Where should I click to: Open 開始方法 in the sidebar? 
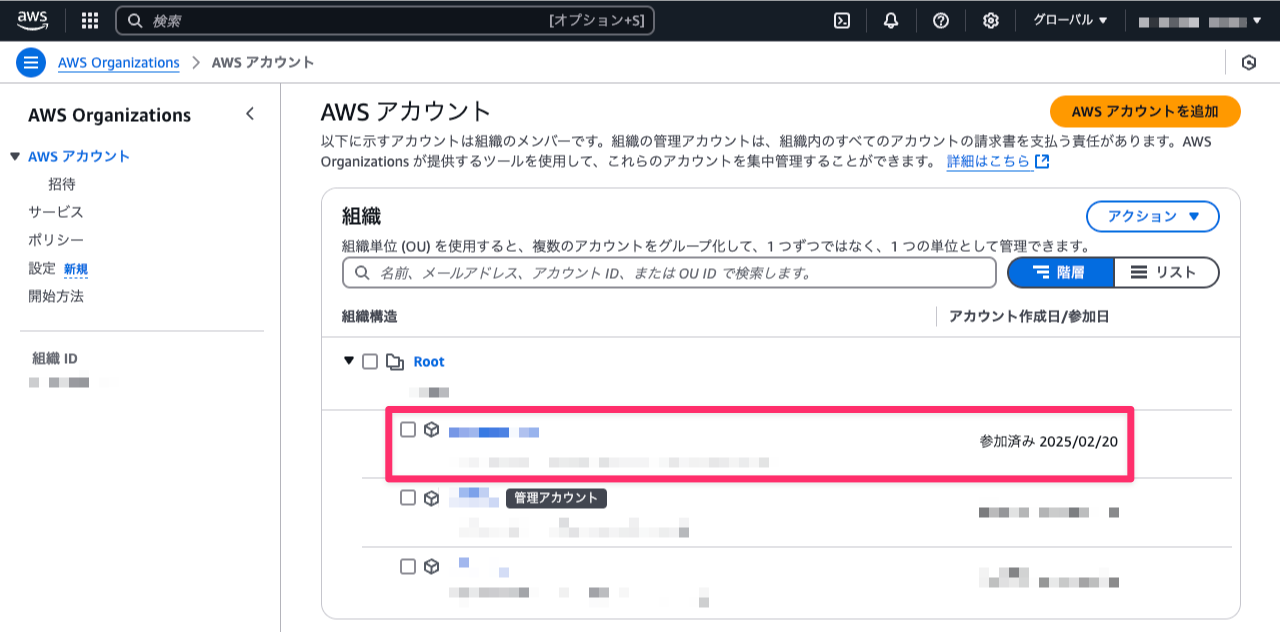(x=56, y=296)
